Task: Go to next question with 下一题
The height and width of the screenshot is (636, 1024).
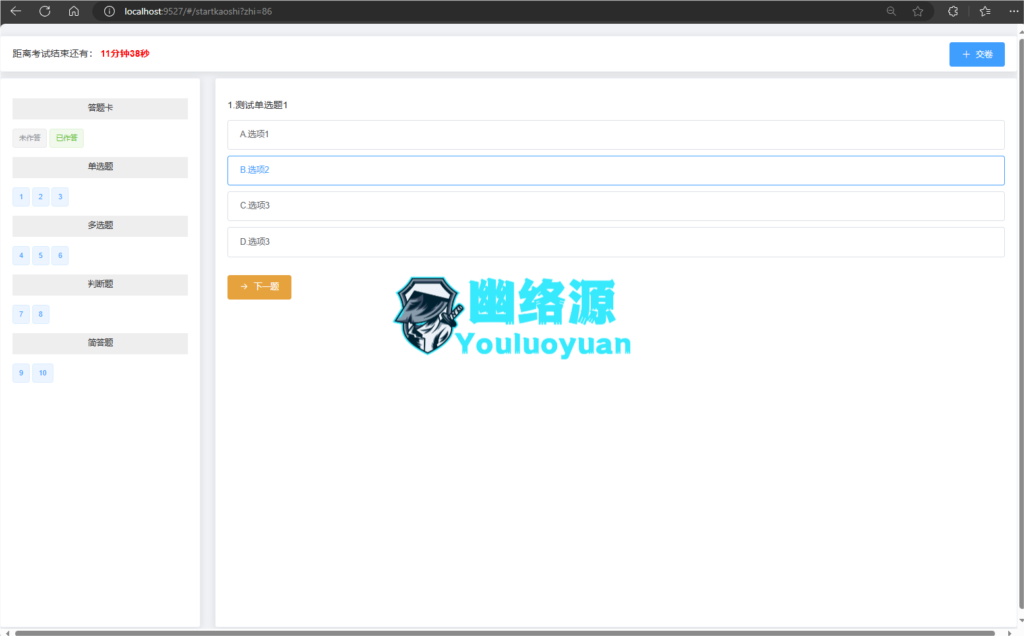Action: tap(259, 287)
